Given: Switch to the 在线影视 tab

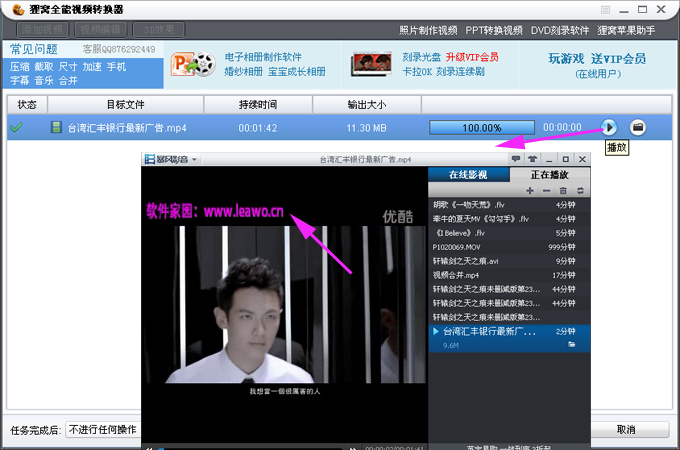Looking at the screenshot, I should [468, 175].
